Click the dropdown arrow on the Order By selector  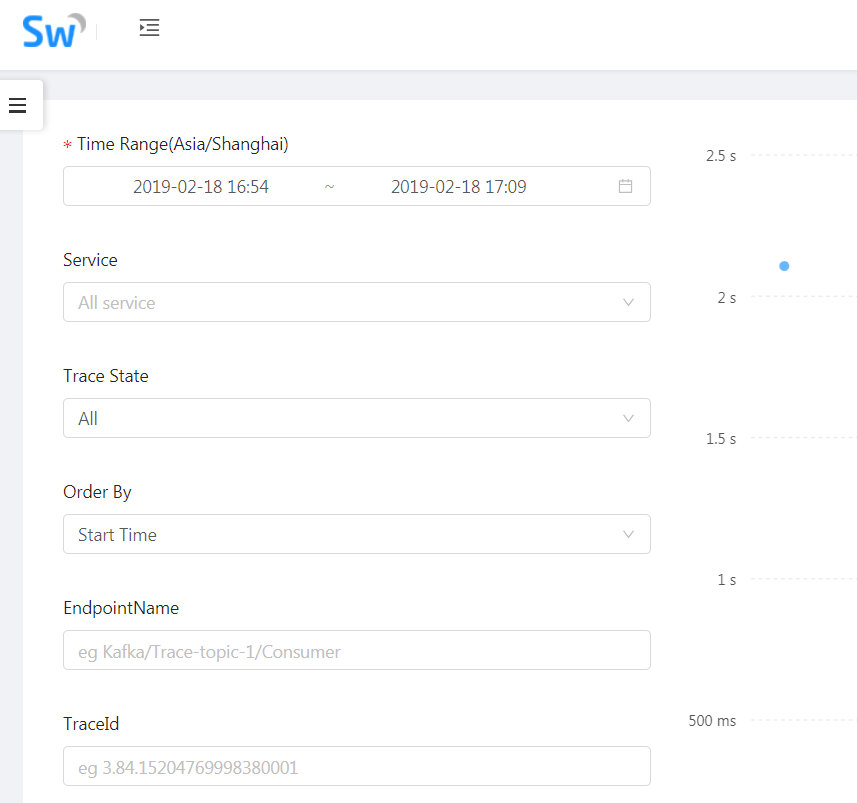[x=628, y=534]
